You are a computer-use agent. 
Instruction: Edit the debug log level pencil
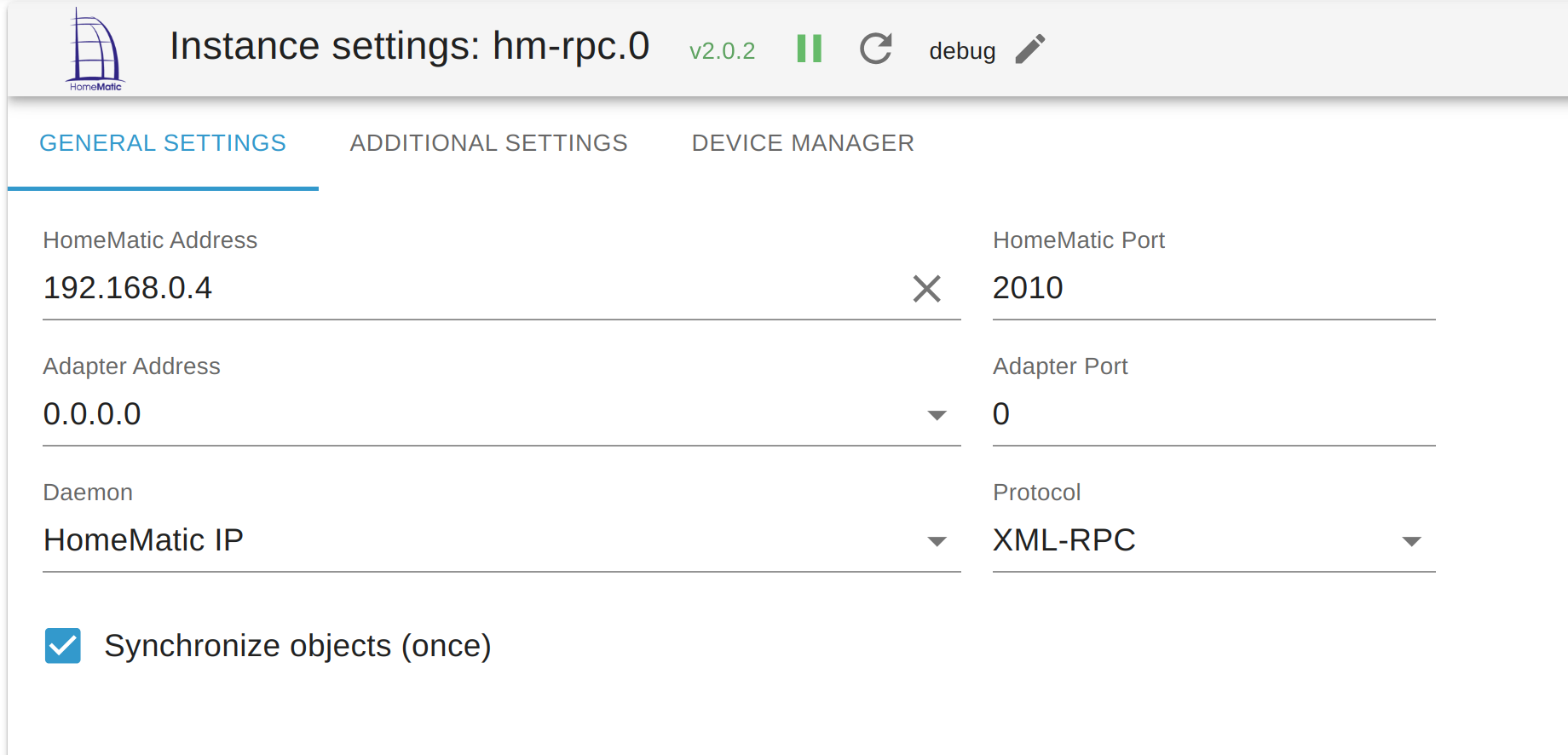[x=1030, y=49]
